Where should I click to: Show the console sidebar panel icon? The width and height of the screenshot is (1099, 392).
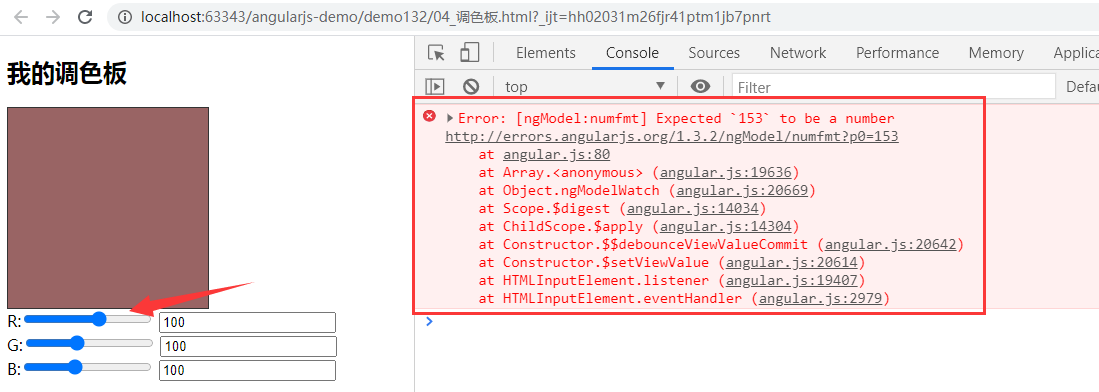click(x=435, y=86)
